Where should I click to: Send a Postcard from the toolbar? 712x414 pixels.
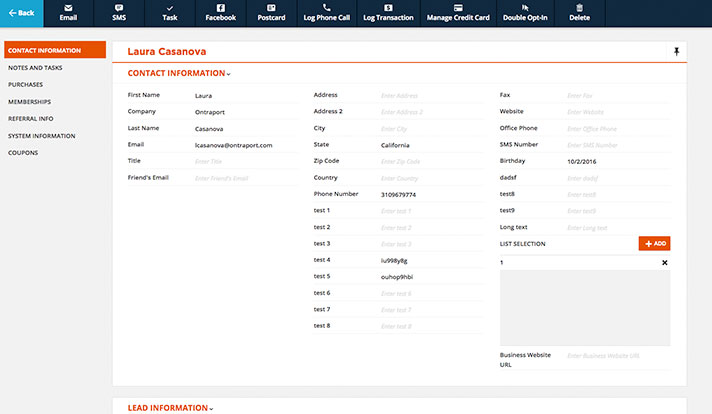pyautogui.click(x=272, y=13)
